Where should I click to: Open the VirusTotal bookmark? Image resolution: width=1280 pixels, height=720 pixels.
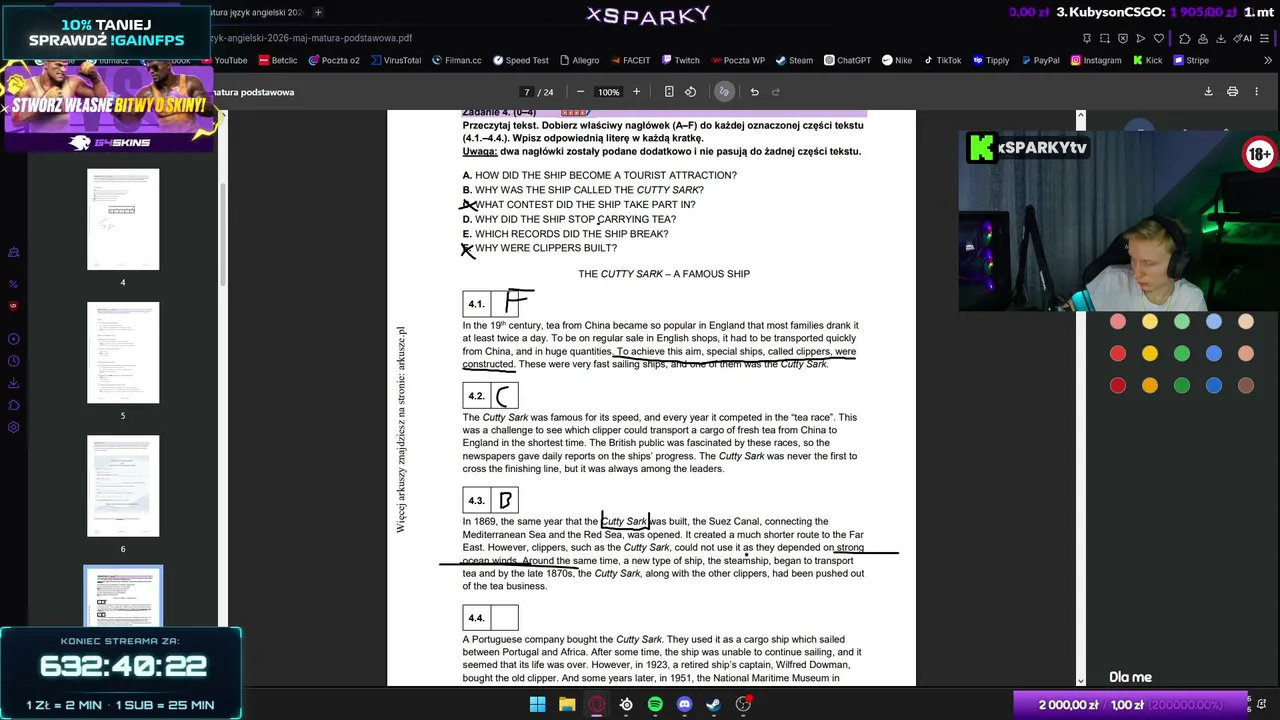point(395,60)
